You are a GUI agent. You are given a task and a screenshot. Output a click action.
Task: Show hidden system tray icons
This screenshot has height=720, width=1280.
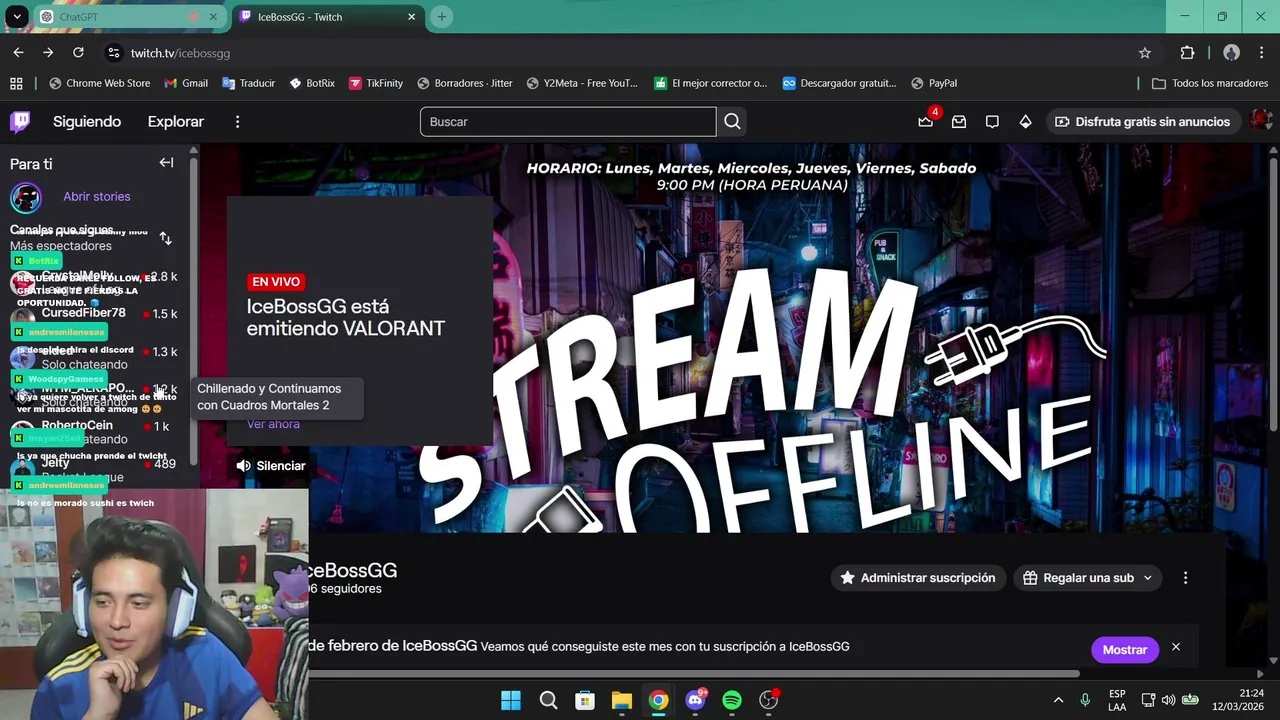click(x=1058, y=700)
